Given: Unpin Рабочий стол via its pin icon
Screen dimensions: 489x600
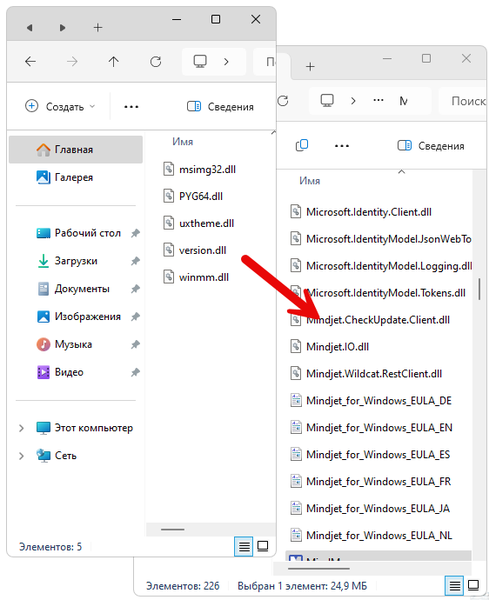Looking at the screenshot, I should (135, 233).
